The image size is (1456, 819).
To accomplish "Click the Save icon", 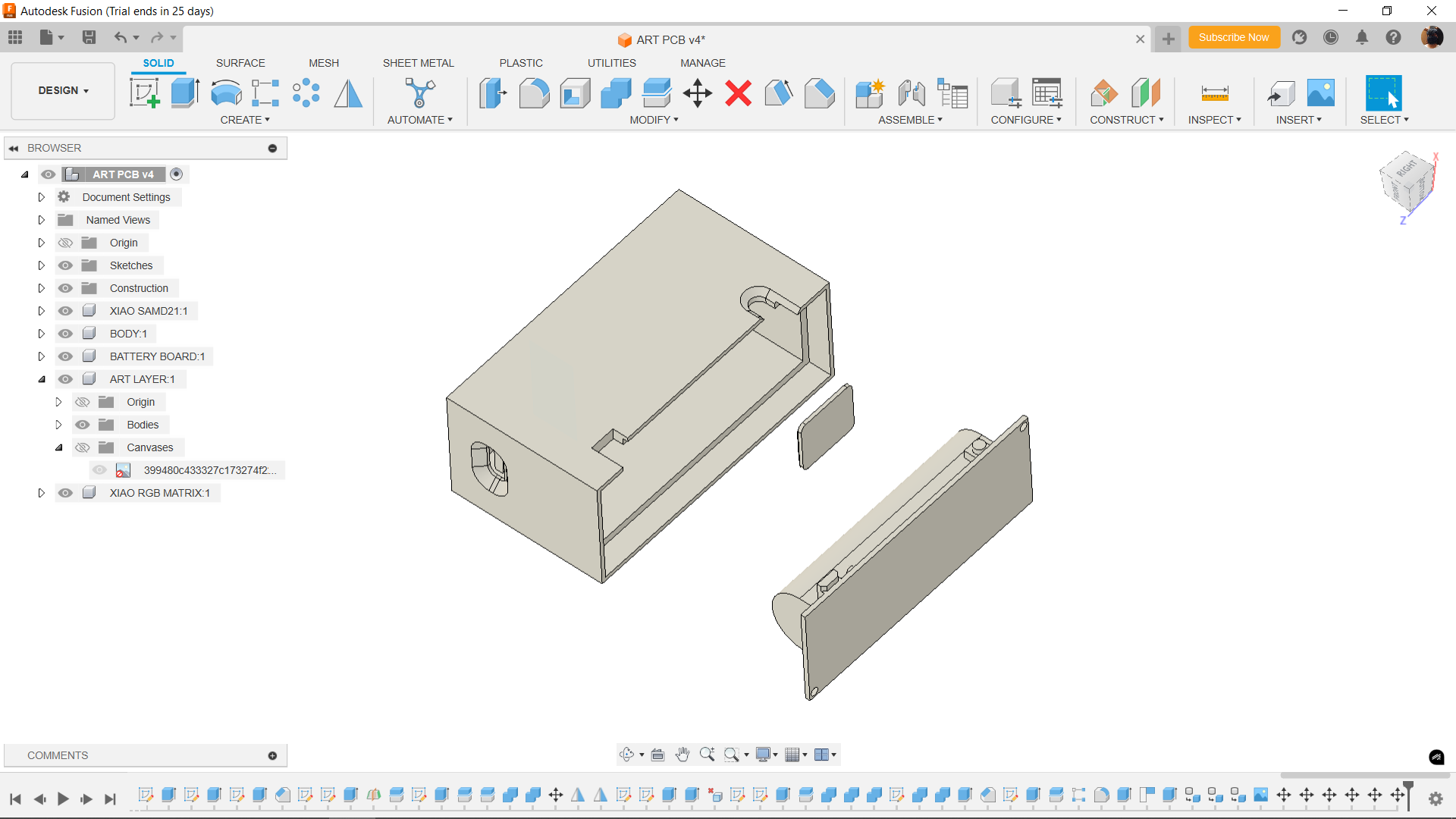I will [x=89, y=37].
